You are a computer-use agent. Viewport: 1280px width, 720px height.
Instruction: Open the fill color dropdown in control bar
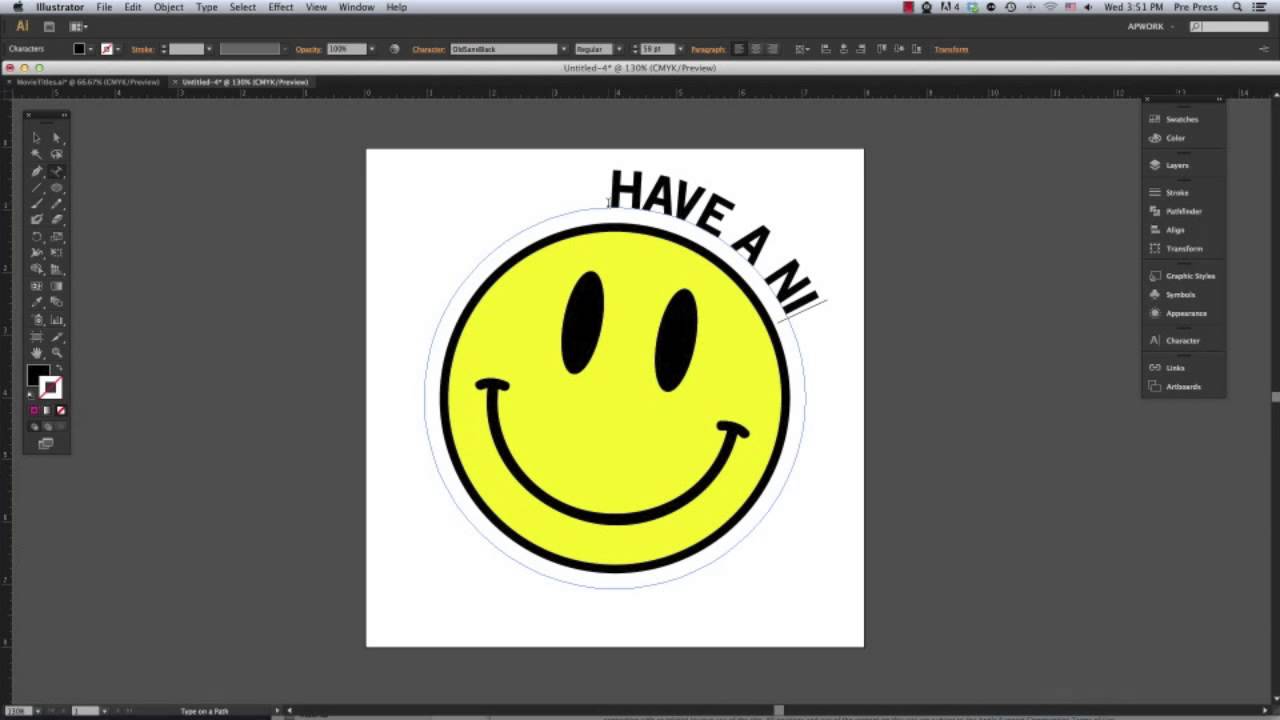point(90,49)
